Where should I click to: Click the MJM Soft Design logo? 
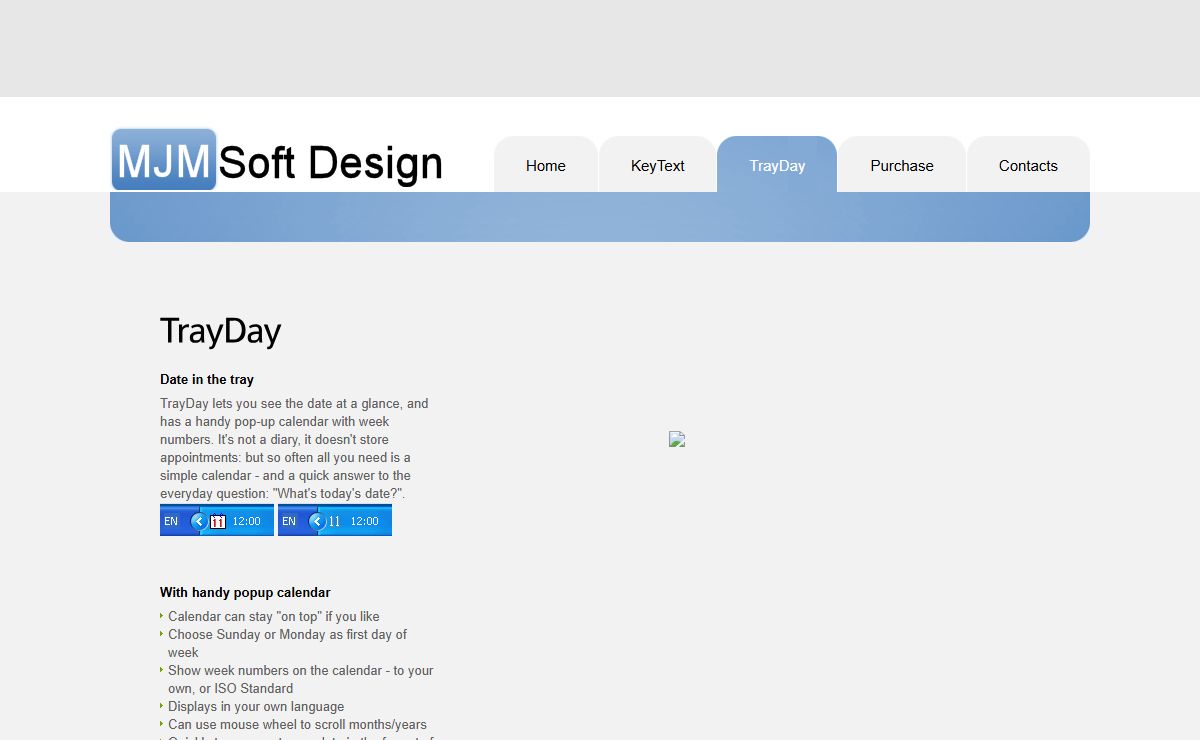click(x=277, y=160)
